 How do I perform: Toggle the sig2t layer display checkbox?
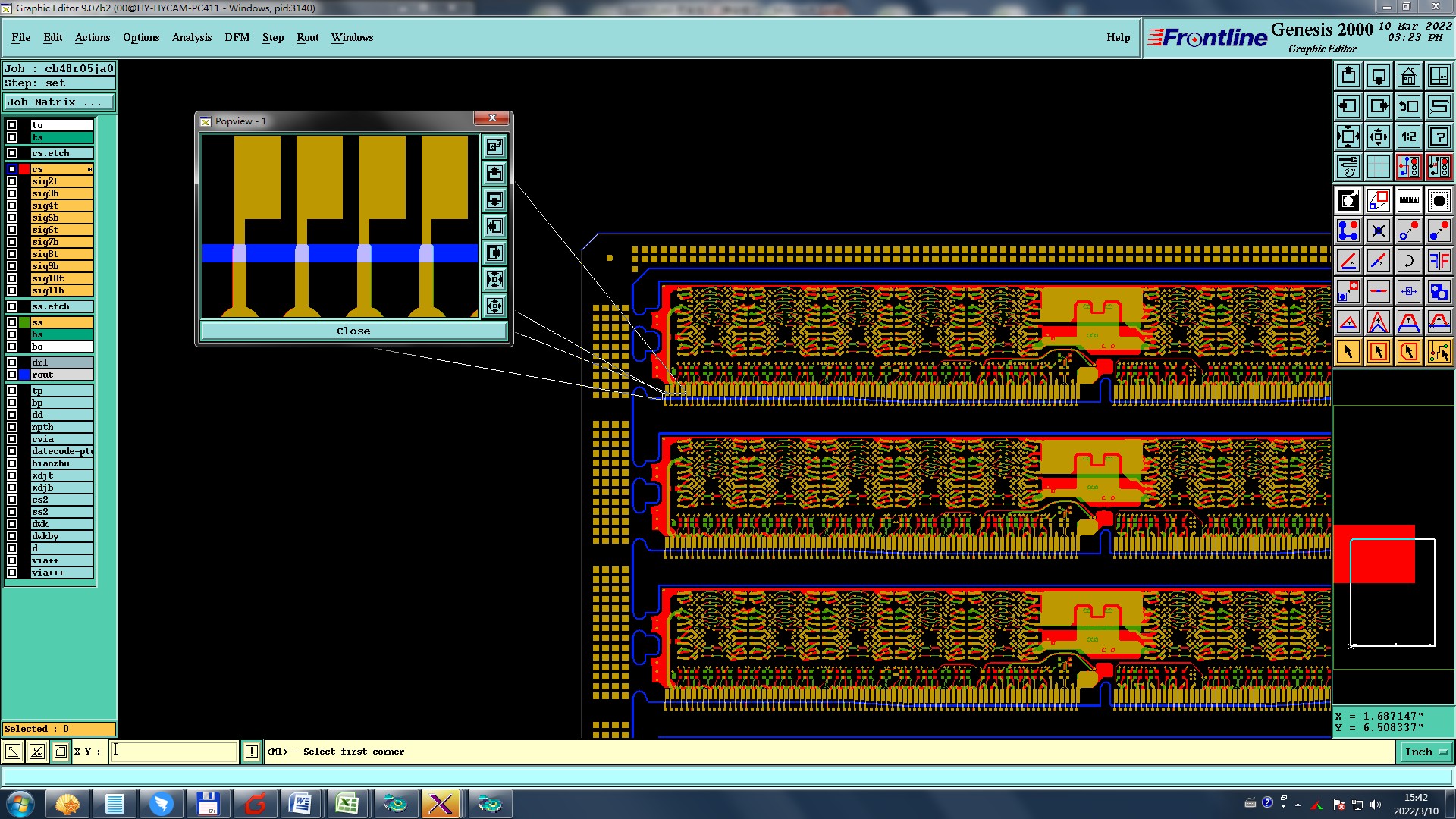coord(12,181)
